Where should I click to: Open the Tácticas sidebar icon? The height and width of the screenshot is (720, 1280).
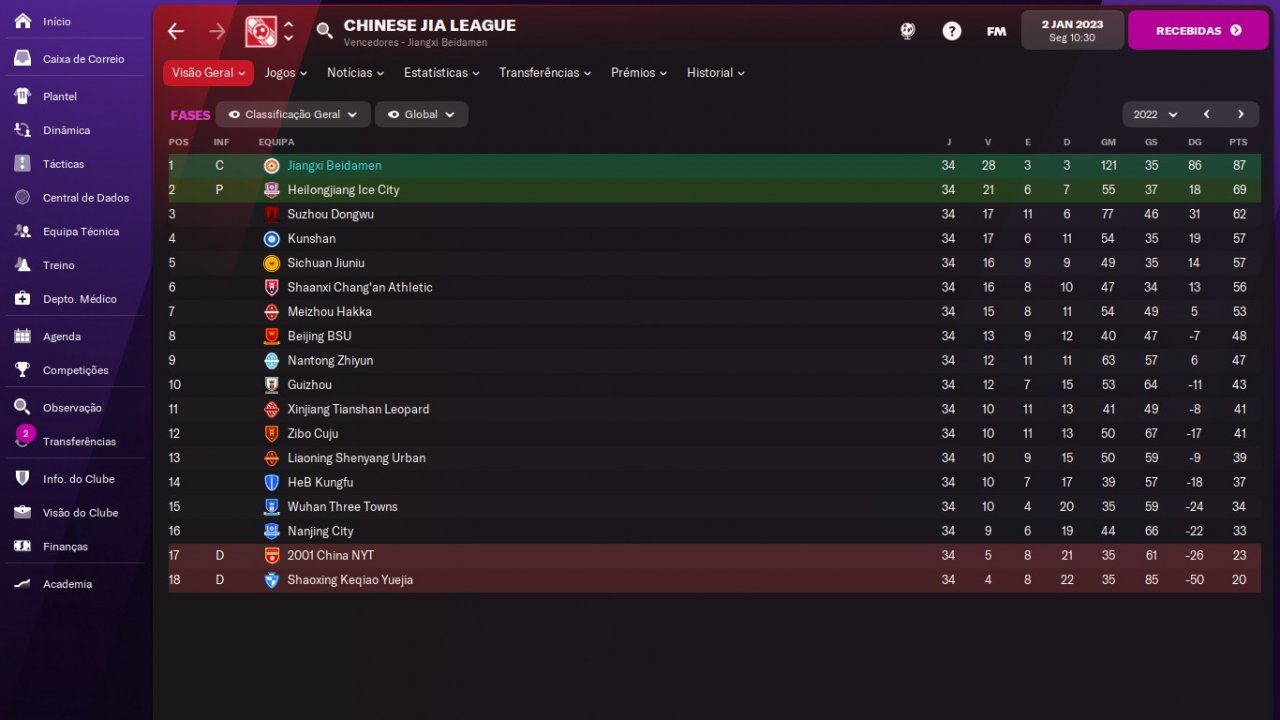click(x=22, y=164)
